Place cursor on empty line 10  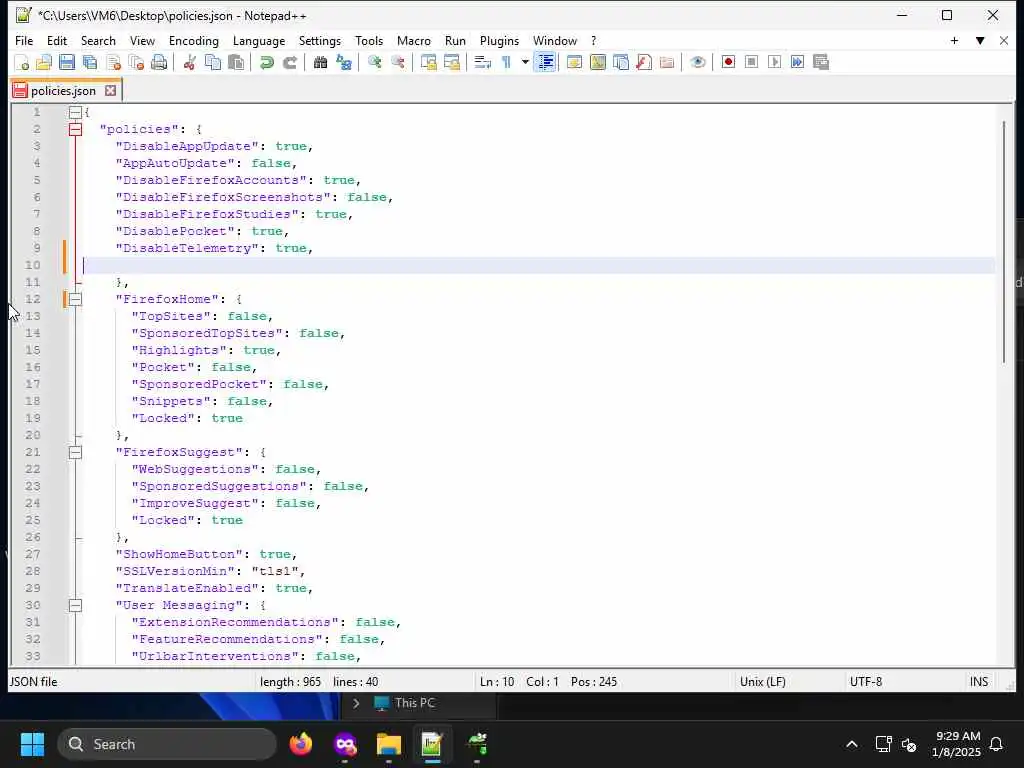point(539,265)
